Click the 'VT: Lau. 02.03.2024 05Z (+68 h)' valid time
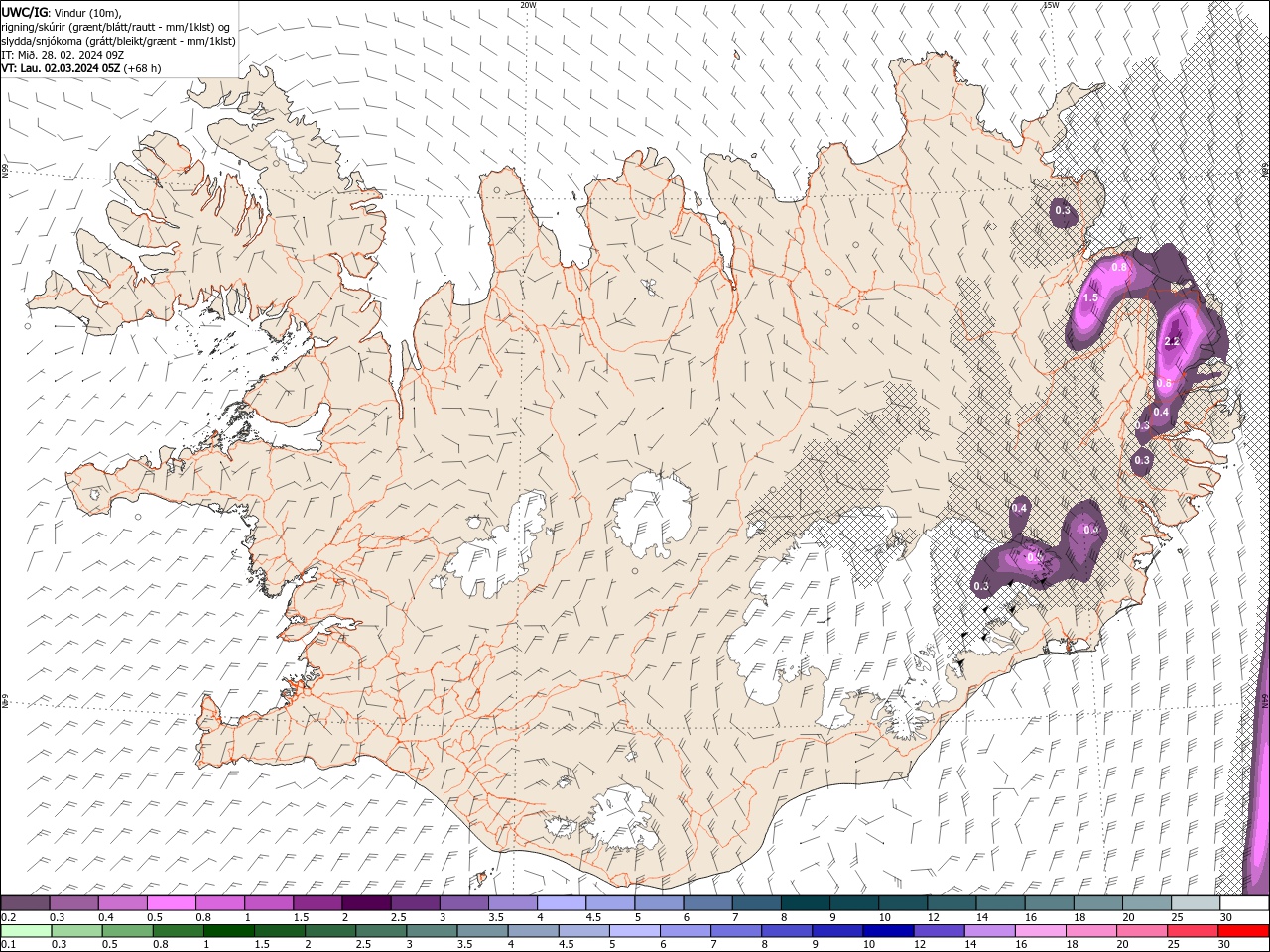The width and height of the screenshot is (1270, 952). click(x=81, y=68)
